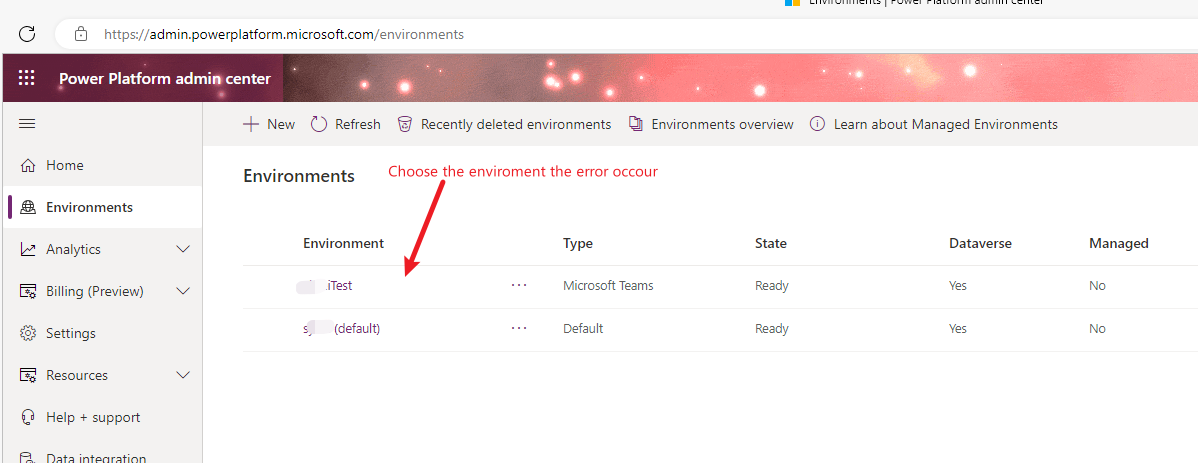Click Managed No in default row

click(x=1098, y=329)
